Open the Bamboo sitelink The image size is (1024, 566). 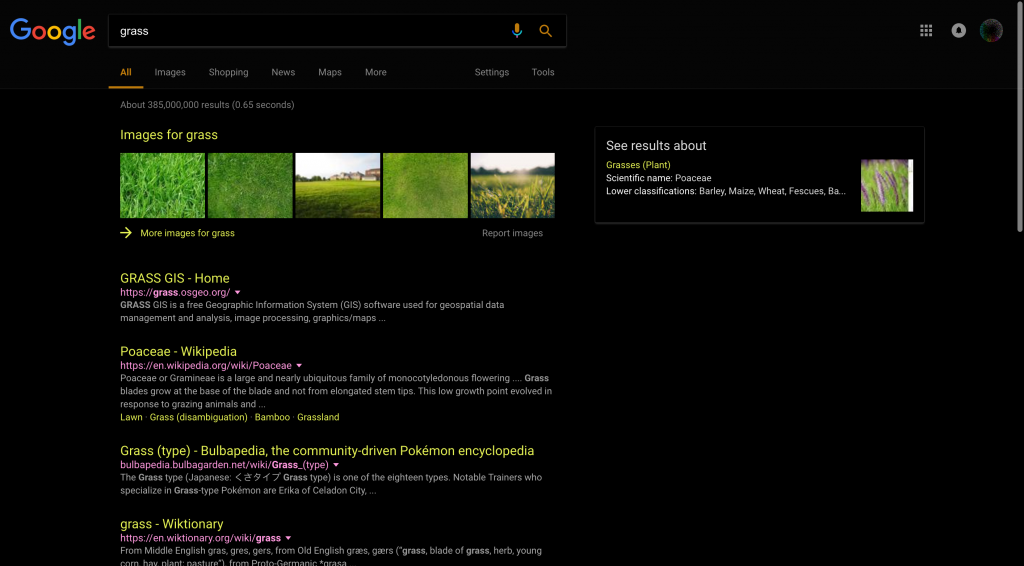[x=272, y=417]
